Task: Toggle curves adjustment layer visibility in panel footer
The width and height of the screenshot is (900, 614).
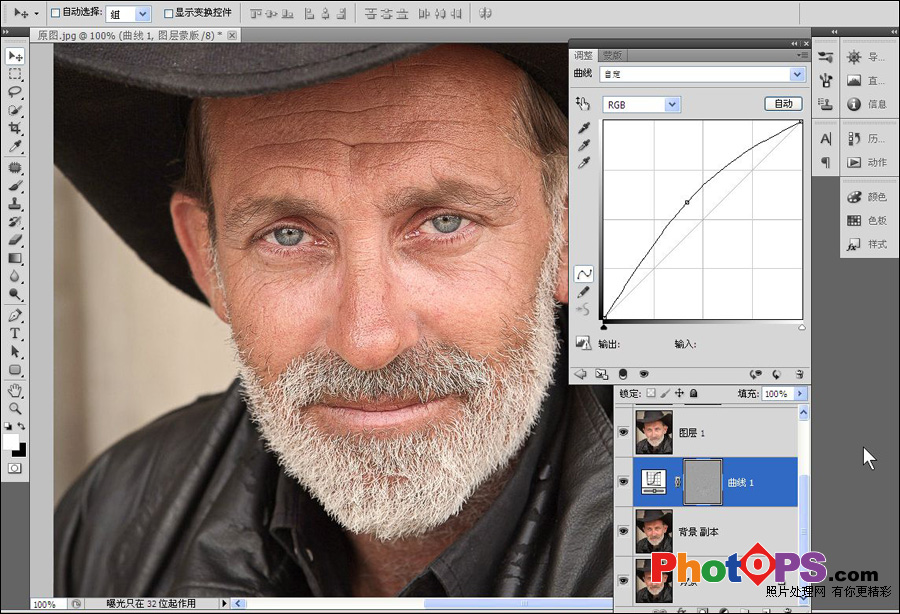Action: click(644, 374)
